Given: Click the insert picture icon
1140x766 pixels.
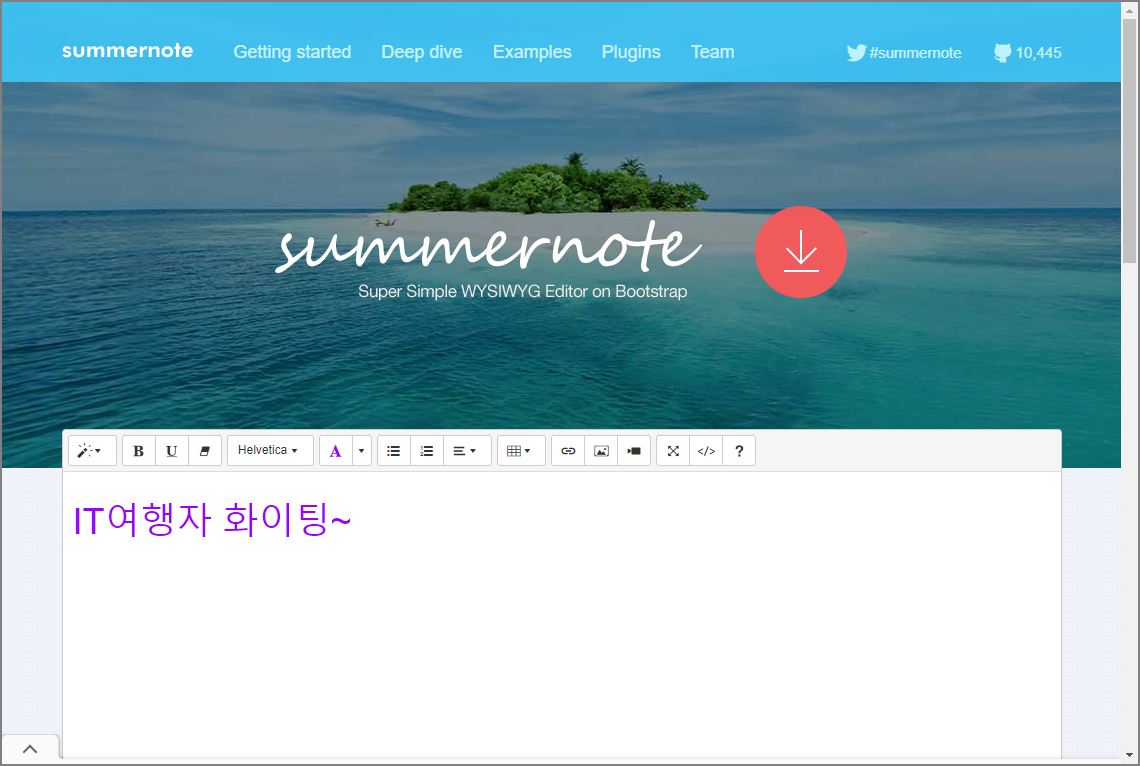Looking at the screenshot, I should [601, 451].
